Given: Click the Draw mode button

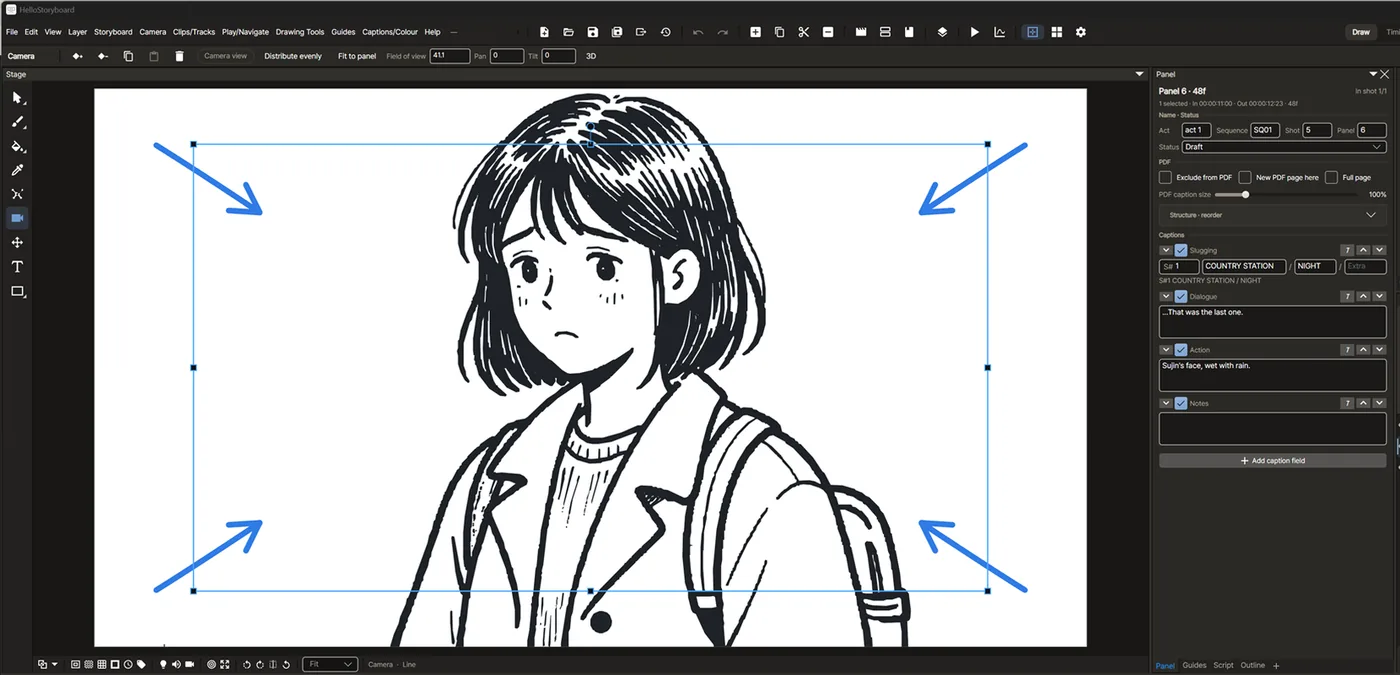Looking at the screenshot, I should [x=1361, y=32].
